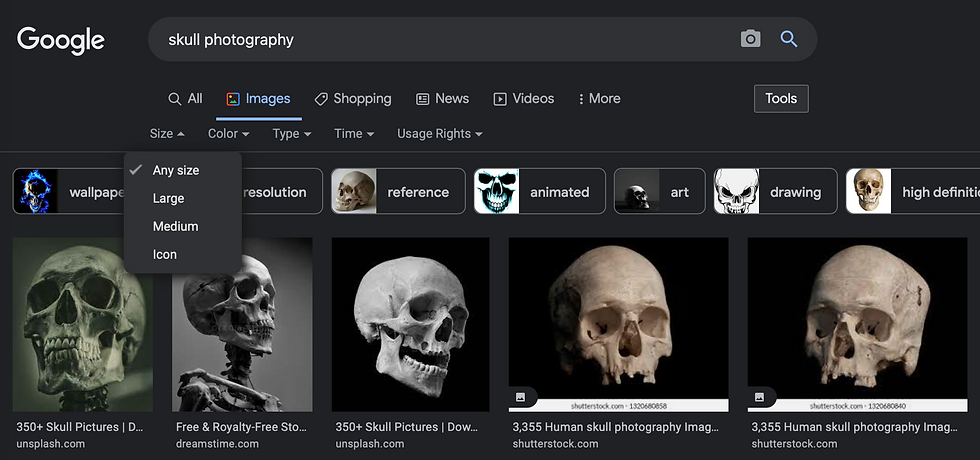The width and height of the screenshot is (980, 460).
Task: Click the image badge on skull 1320680858
Action: (x=521, y=397)
